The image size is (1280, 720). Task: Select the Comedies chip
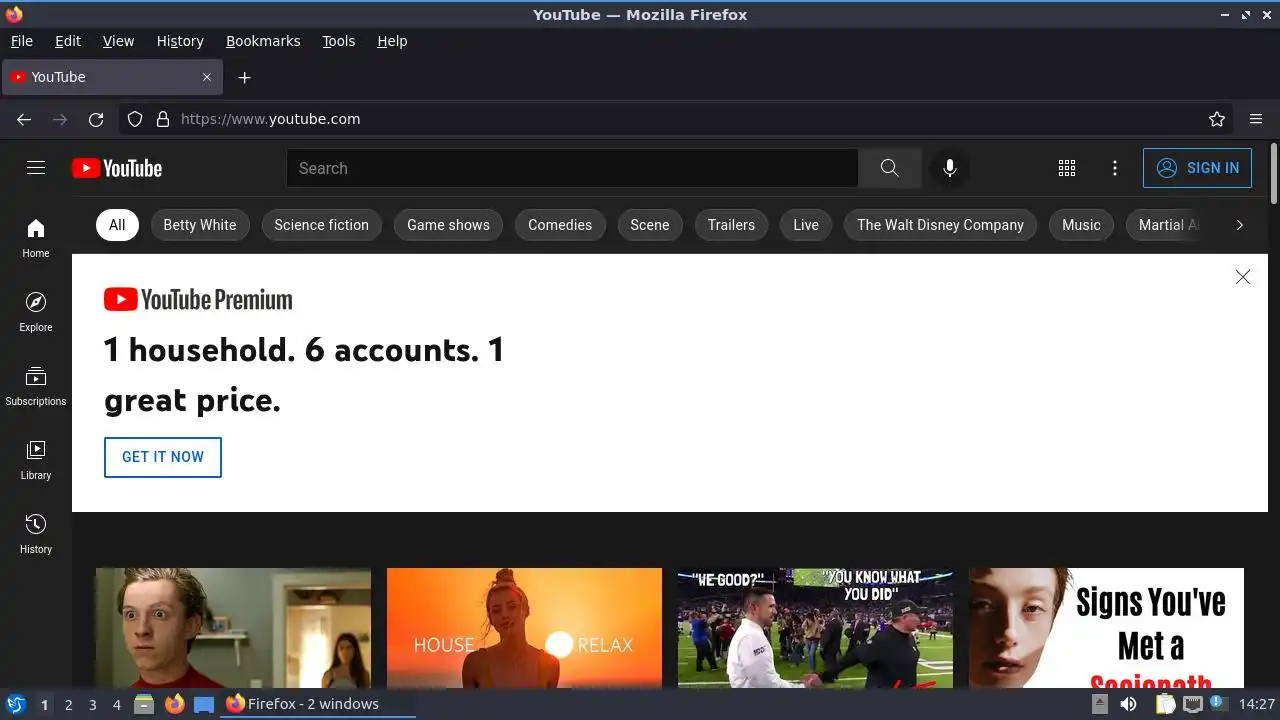(560, 225)
